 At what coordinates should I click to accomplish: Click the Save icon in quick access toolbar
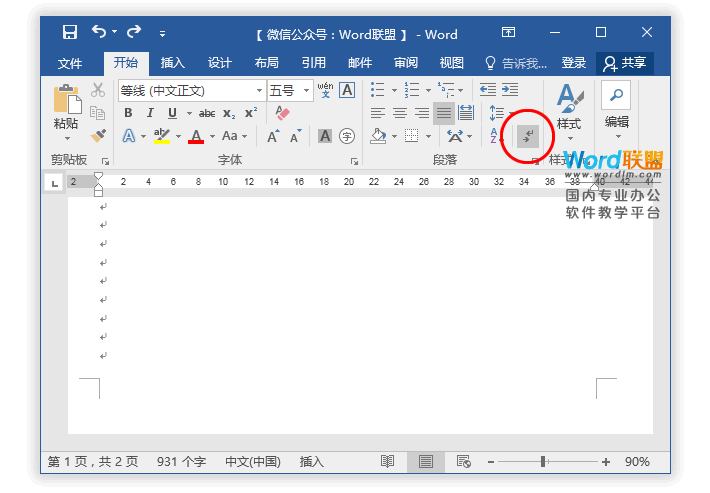click(70, 34)
